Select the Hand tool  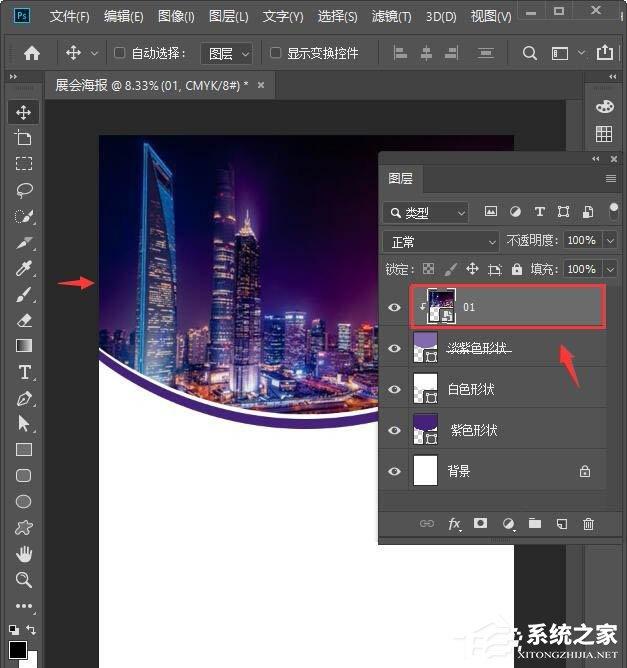click(x=24, y=554)
